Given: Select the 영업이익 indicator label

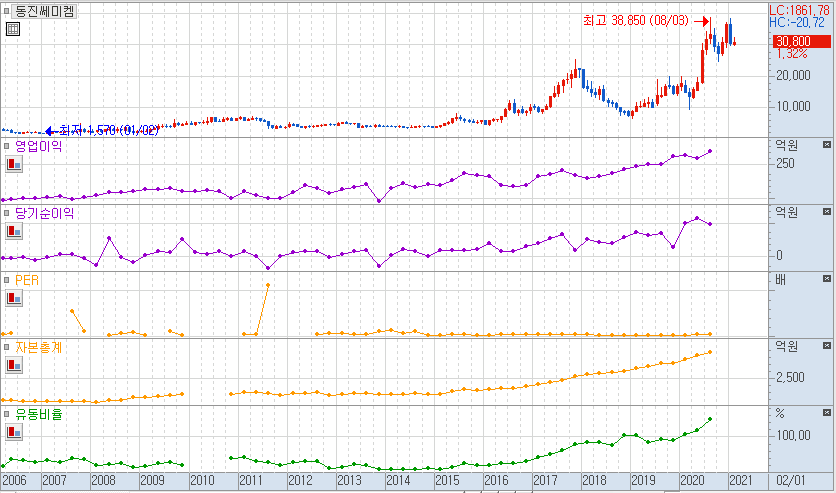Looking at the screenshot, I should point(38,146).
